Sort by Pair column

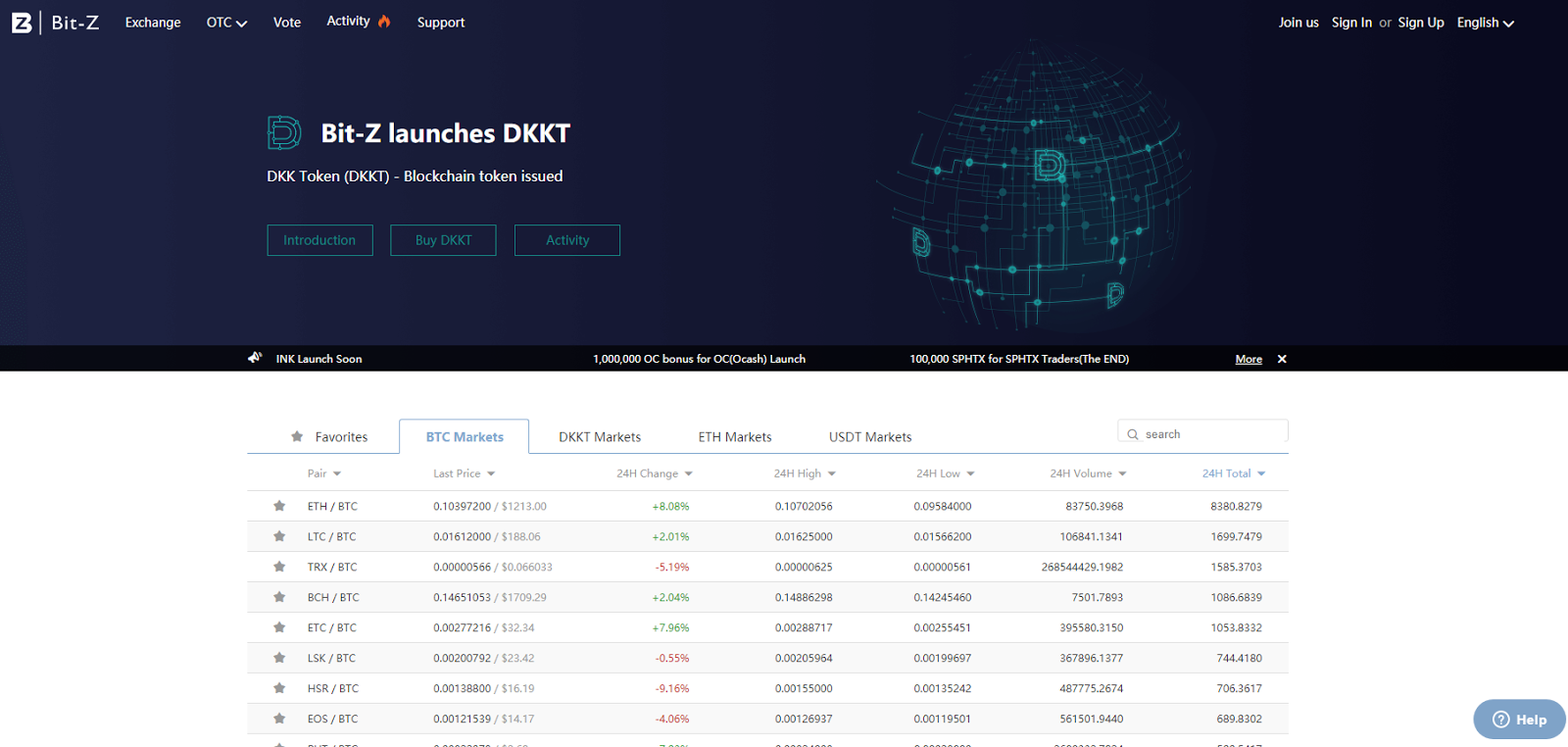323,473
